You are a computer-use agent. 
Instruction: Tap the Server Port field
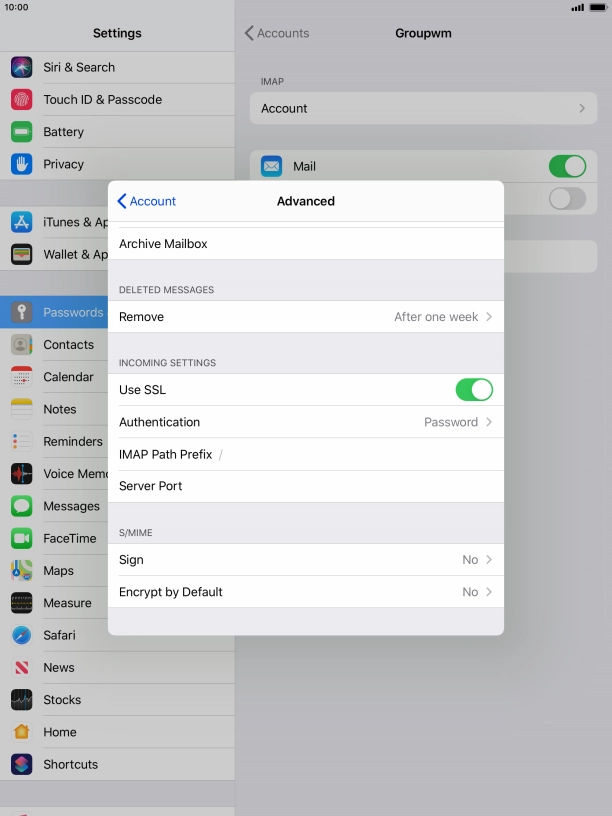pyautogui.click(x=340, y=486)
